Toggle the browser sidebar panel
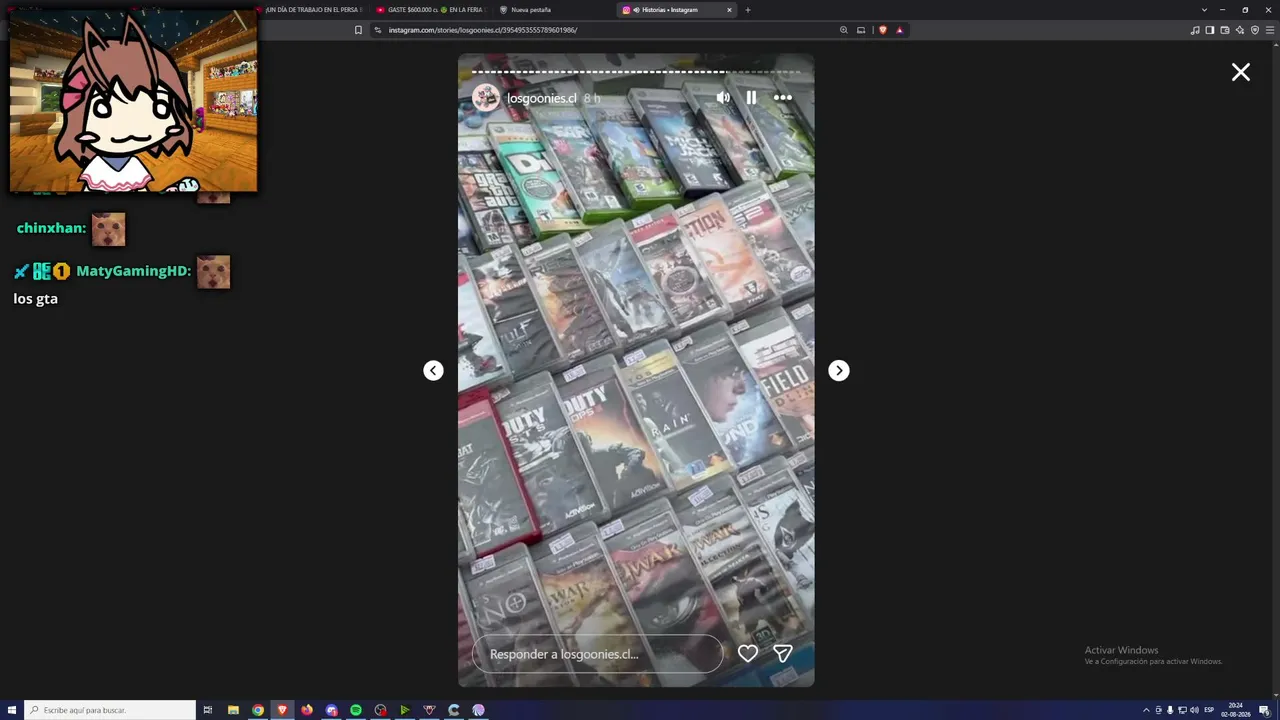The height and width of the screenshot is (720, 1280). [1210, 30]
